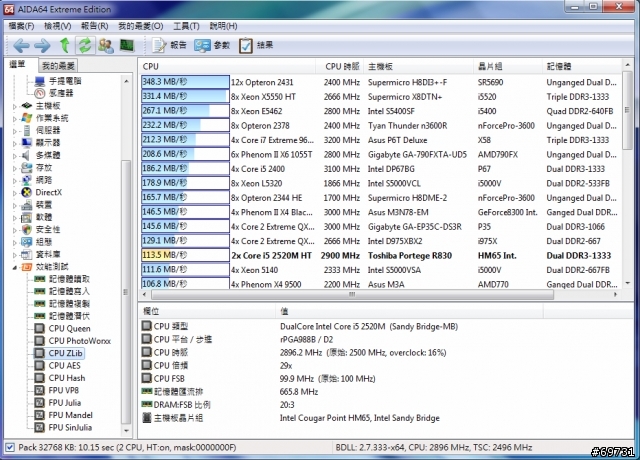Screen dimensions: 640x460
Task: Click the Forward arrow toolbar icon
Action: (42, 45)
